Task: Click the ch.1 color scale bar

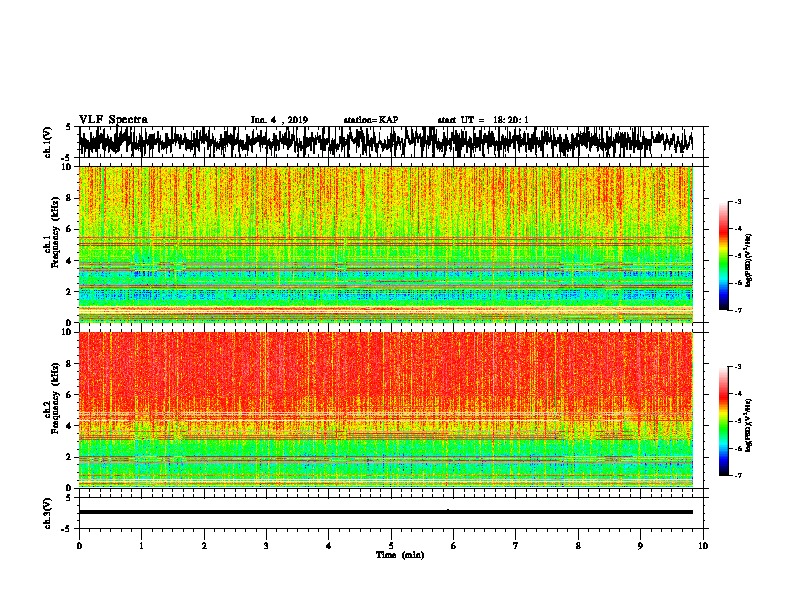Action: click(723, 256)
